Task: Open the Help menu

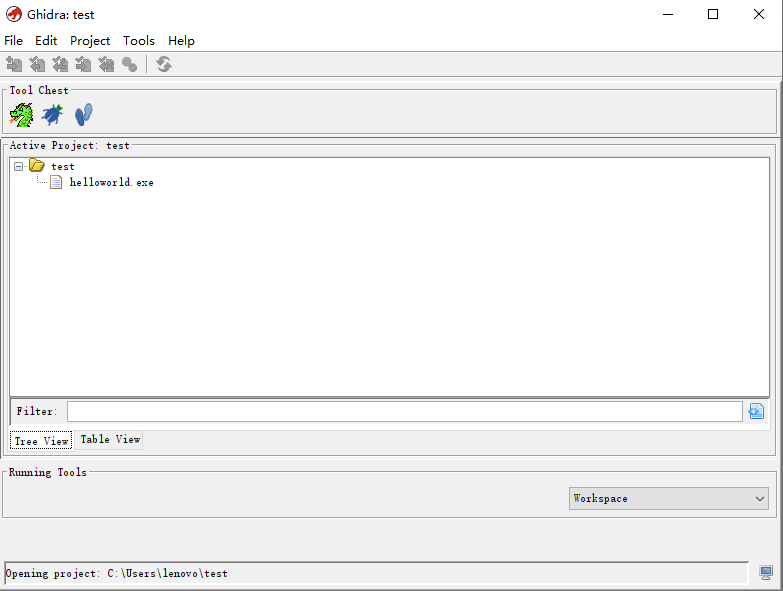Action: [181, 40]
